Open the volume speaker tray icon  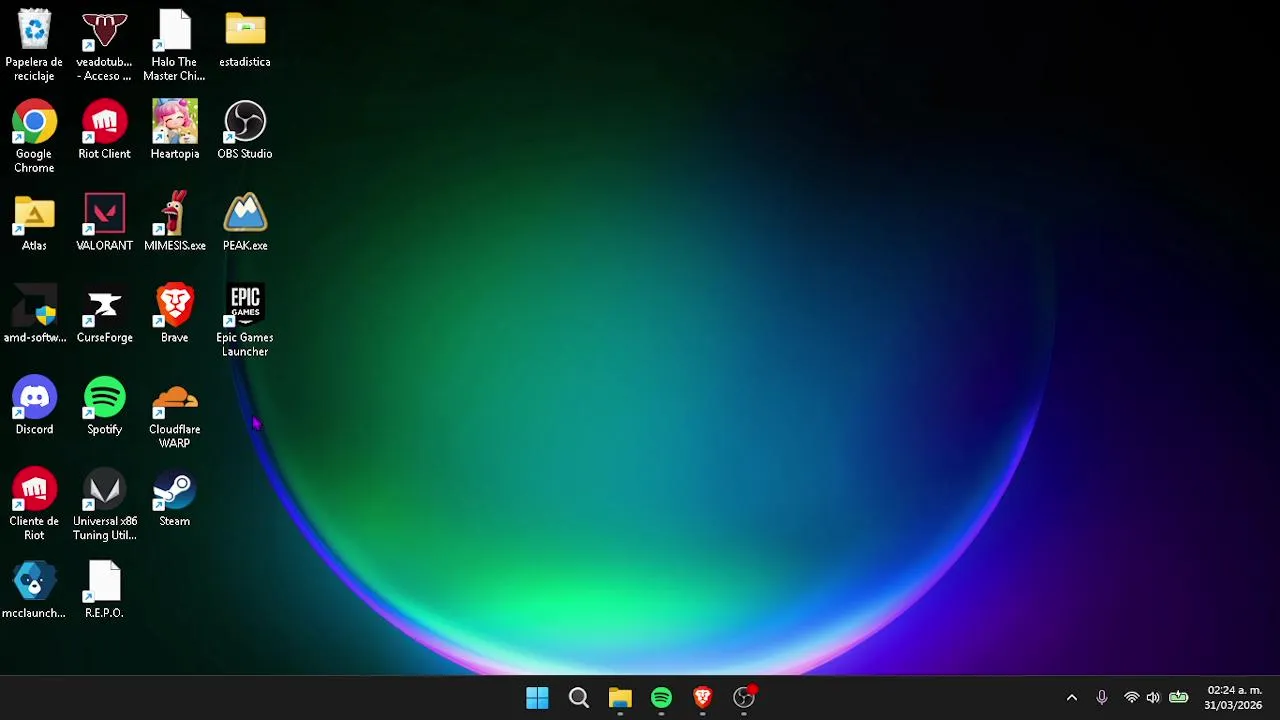1153,698
